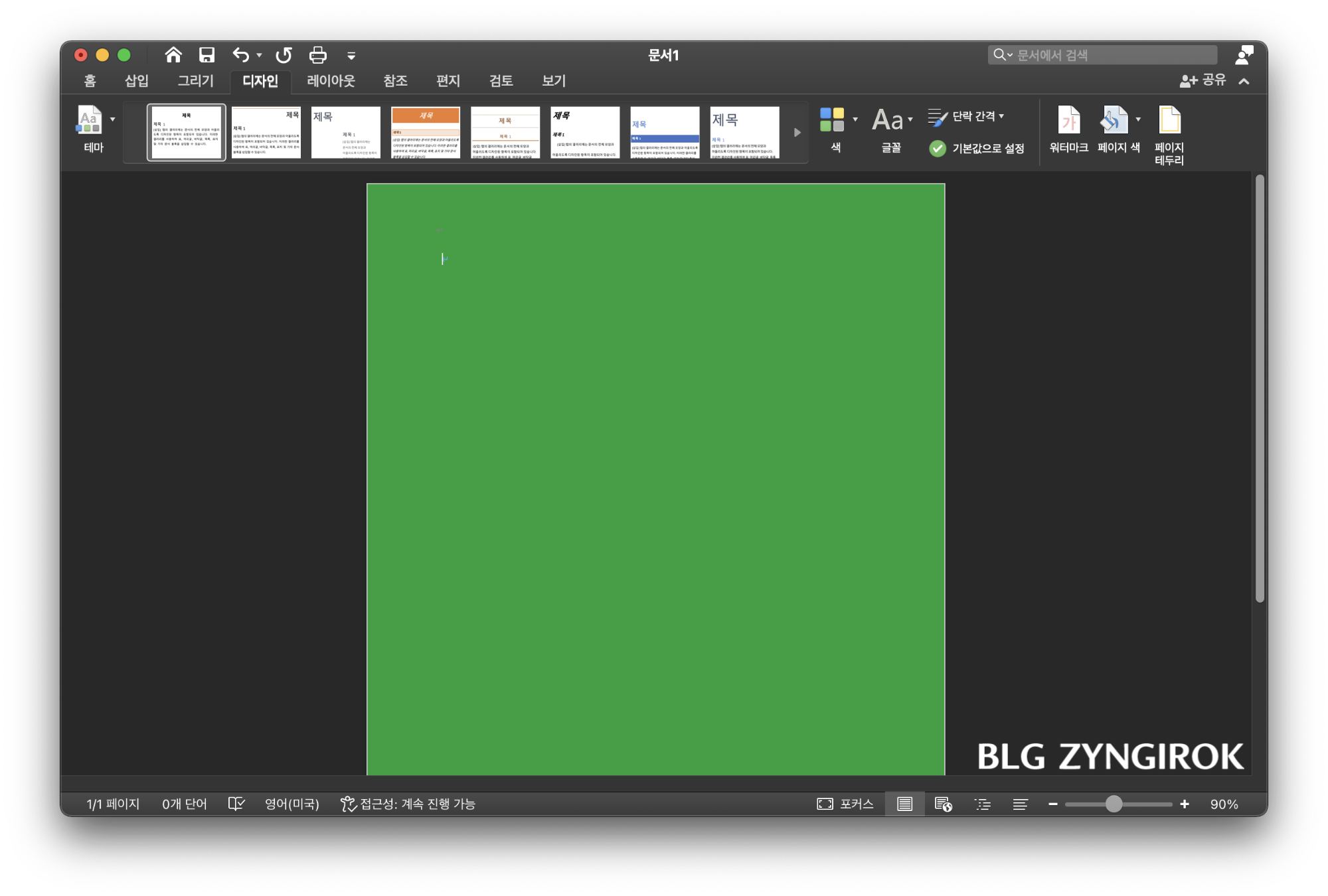Open spelling check icon in status bar
The image size is (1328, 896).
click(236, 804)
